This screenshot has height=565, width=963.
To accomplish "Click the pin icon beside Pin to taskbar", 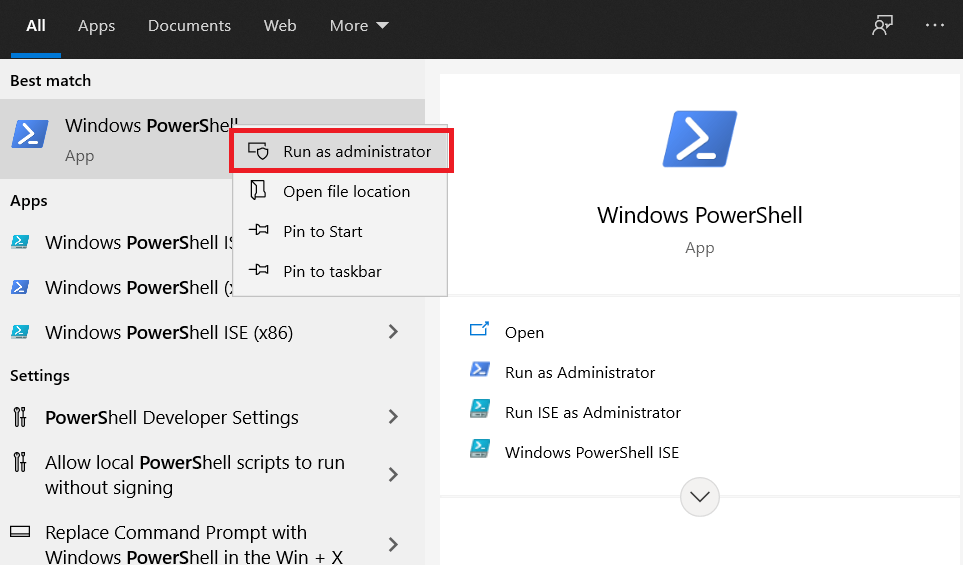I will pyautogui.click(x=259, y=270).
